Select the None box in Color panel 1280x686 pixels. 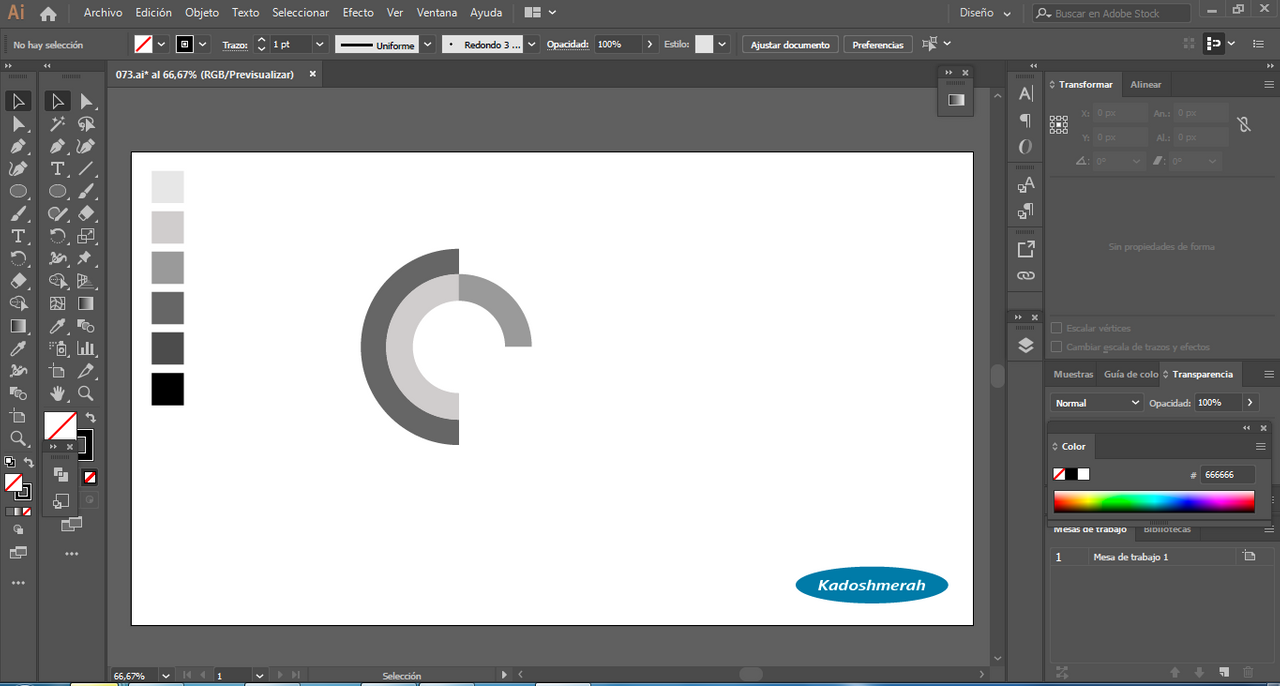(x=1059, y=474)
